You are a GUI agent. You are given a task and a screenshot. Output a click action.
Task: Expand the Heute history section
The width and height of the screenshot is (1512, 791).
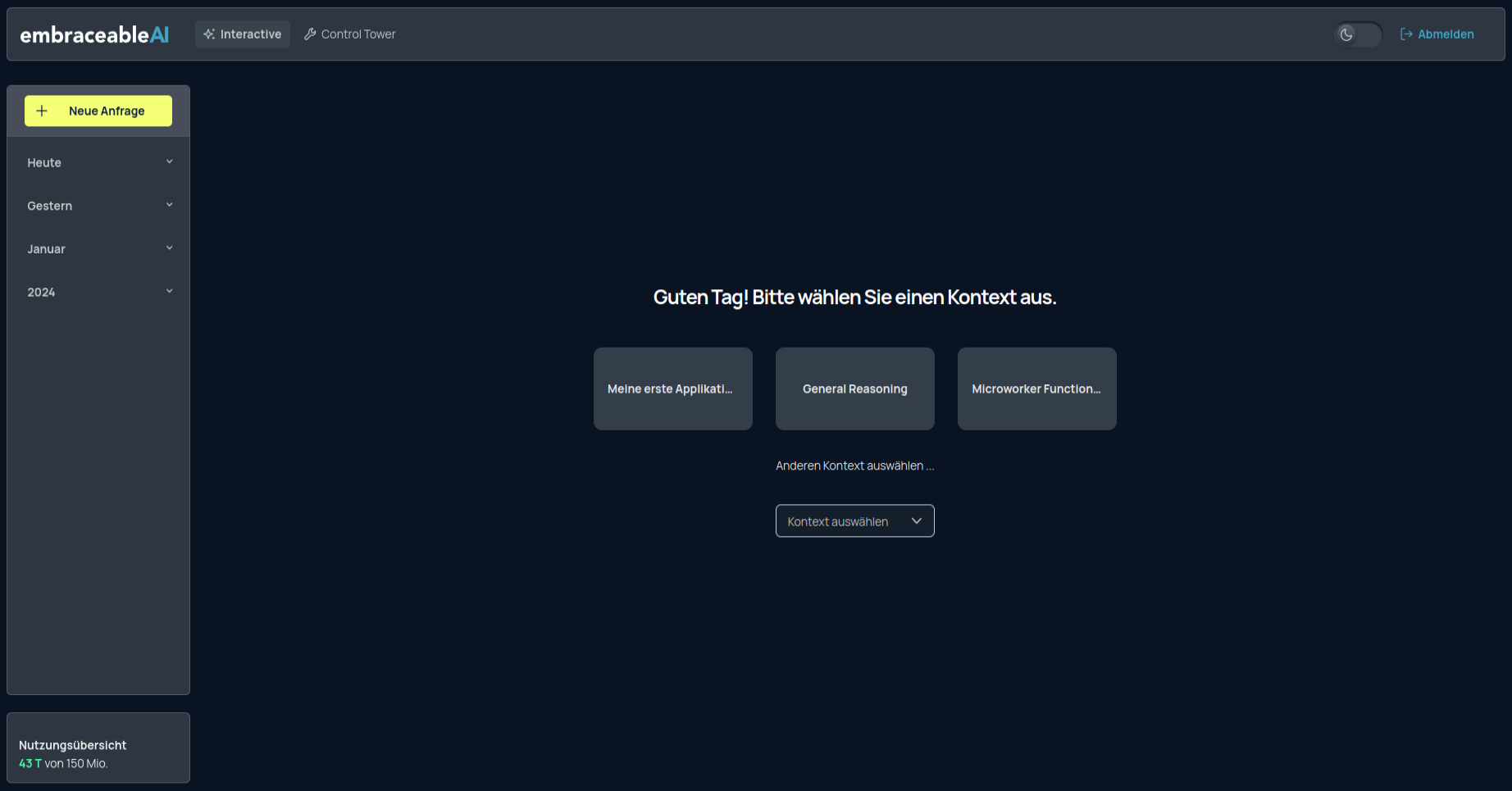point(98,162)
